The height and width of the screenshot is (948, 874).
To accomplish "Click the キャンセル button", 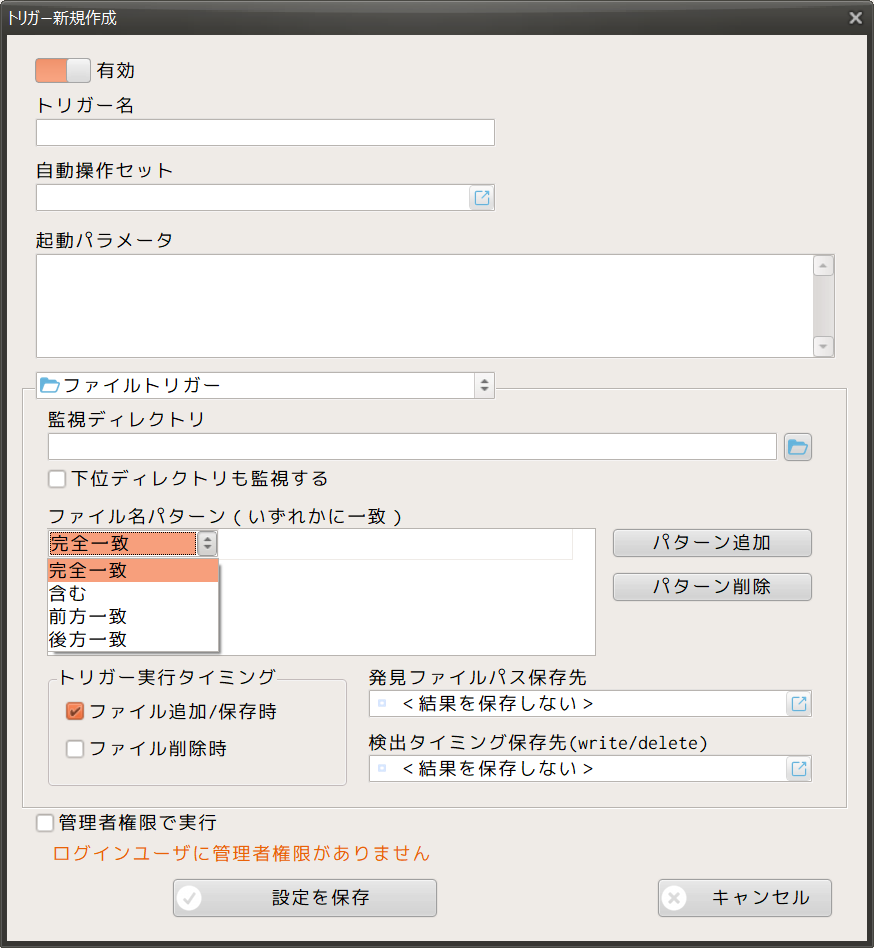I will pyautogui.click(x=744, y=898).
